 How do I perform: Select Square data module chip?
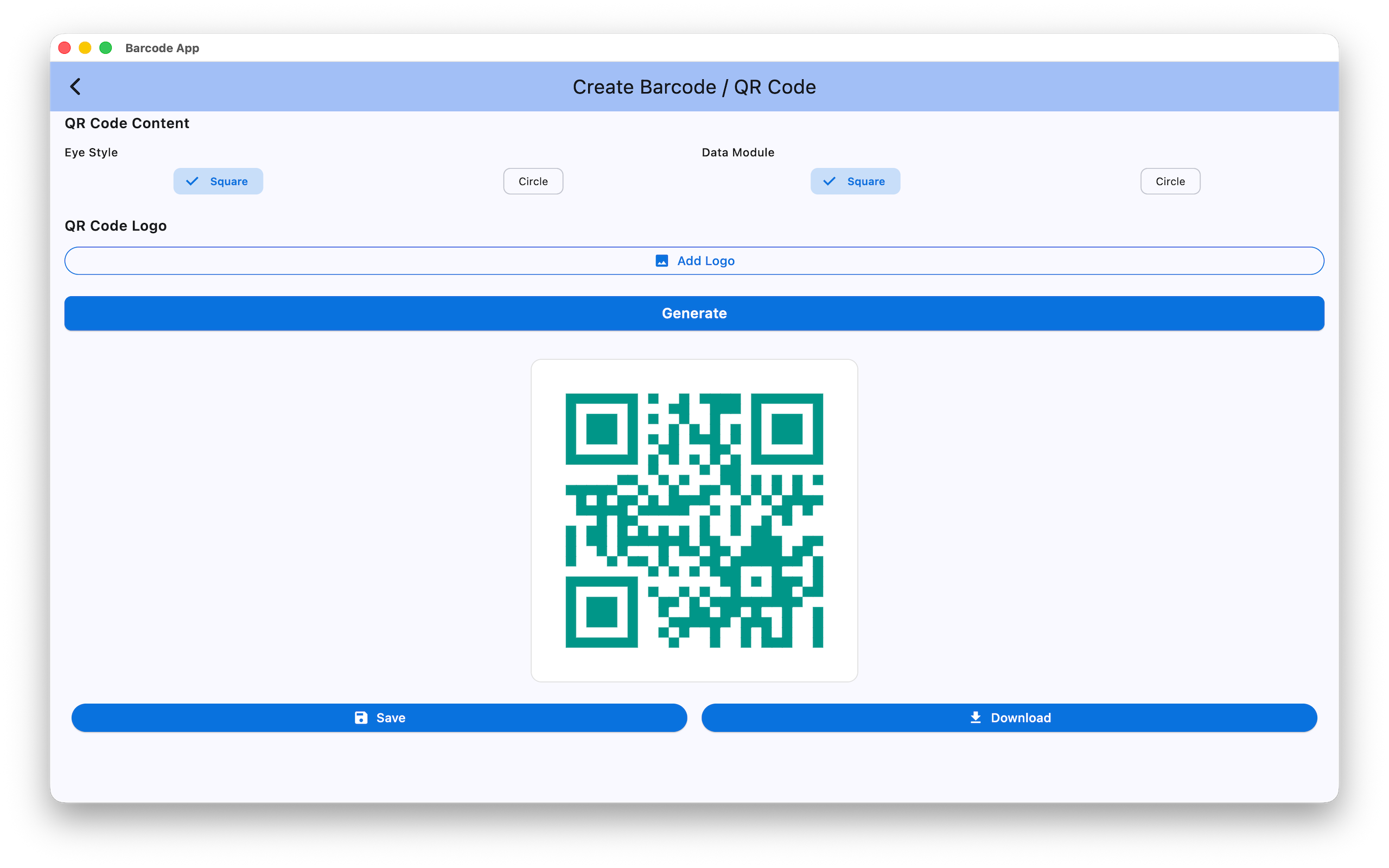[x=855, y=181]
